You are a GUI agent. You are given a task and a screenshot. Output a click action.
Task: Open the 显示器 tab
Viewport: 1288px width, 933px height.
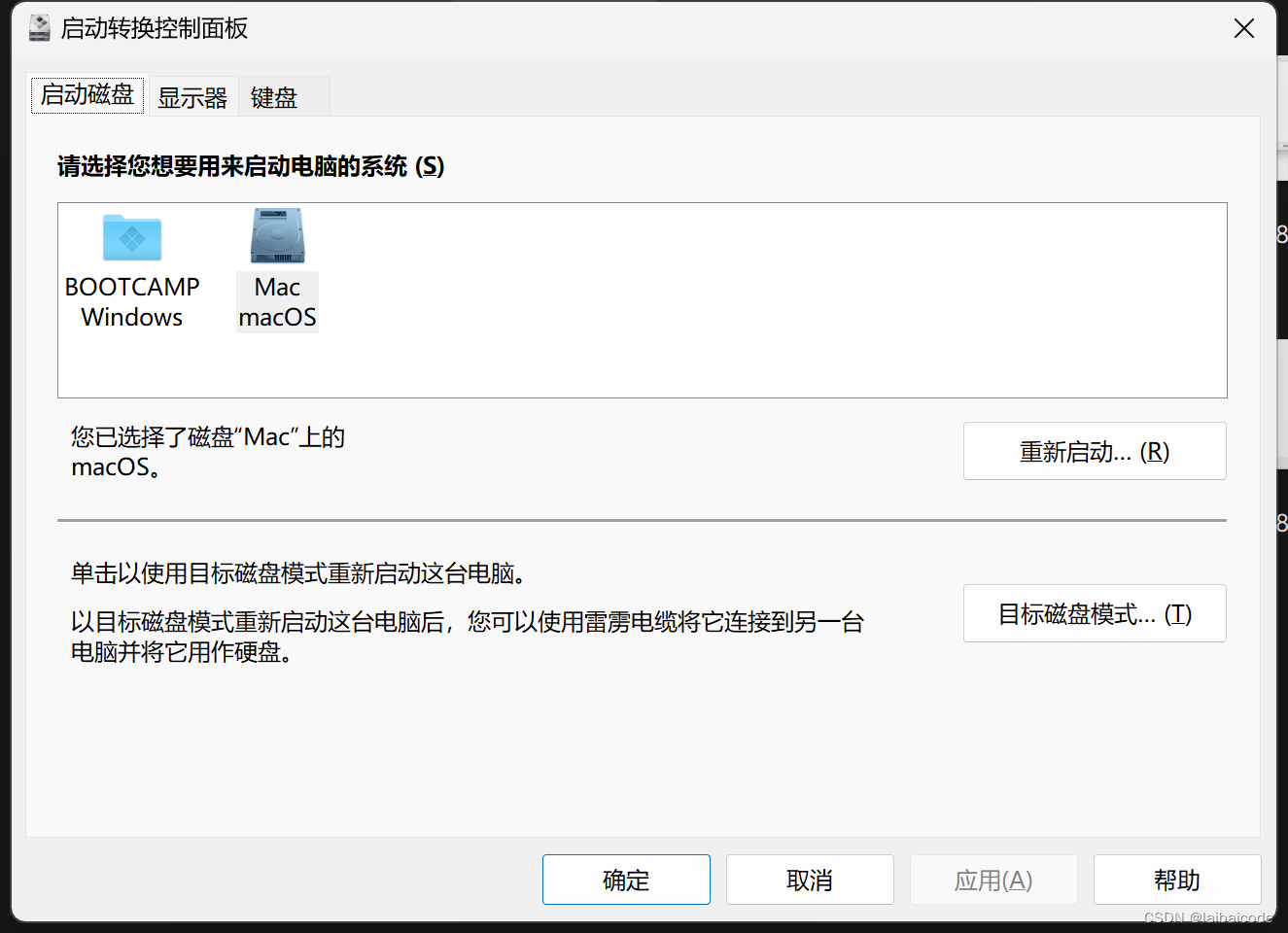192,97
